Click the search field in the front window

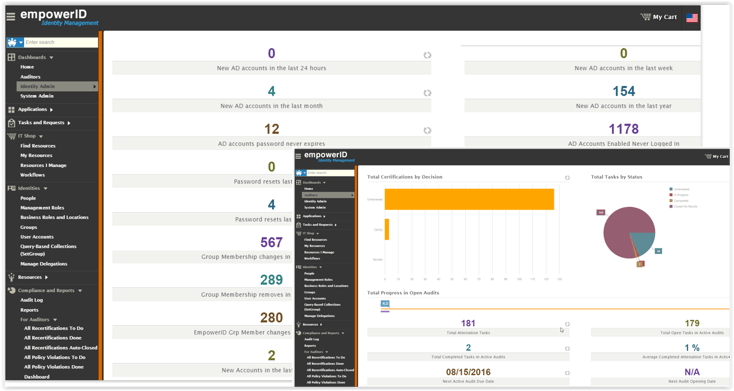(x=330, y=173)
